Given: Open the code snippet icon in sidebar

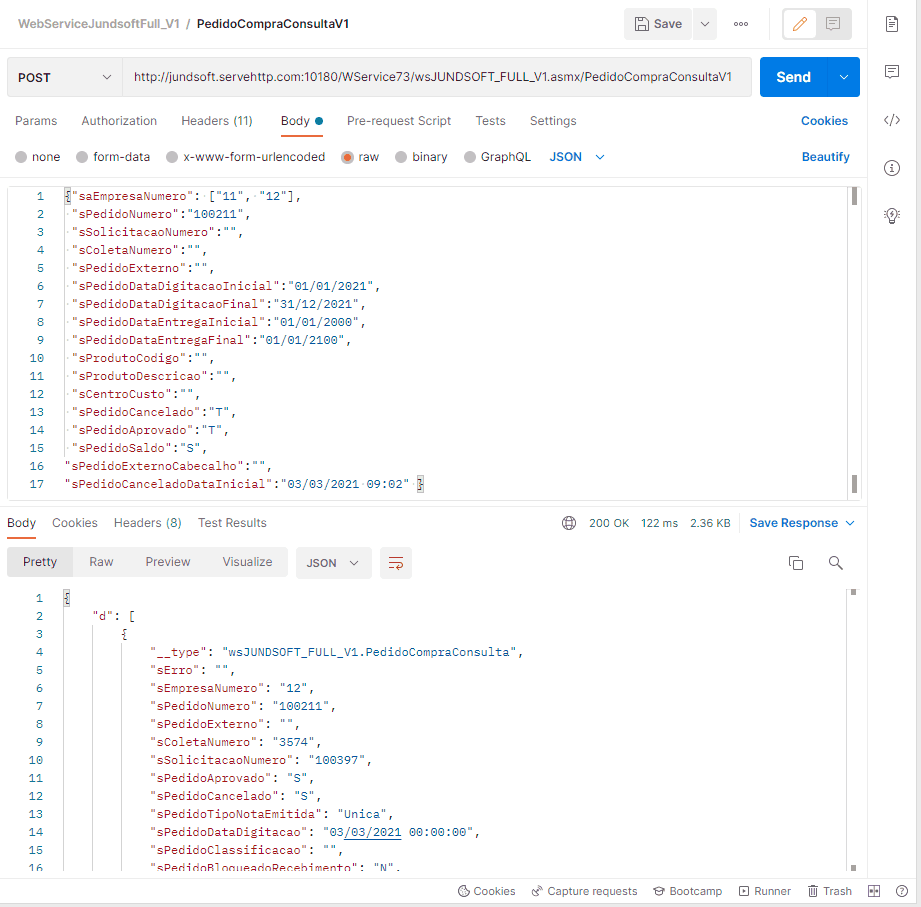Looking at the screenshot, I should (x=892, y=120).
